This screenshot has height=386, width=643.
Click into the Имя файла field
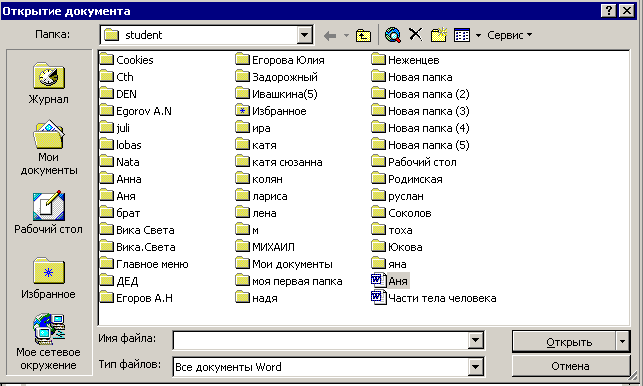pyautogui.click(x=321, y=340)
